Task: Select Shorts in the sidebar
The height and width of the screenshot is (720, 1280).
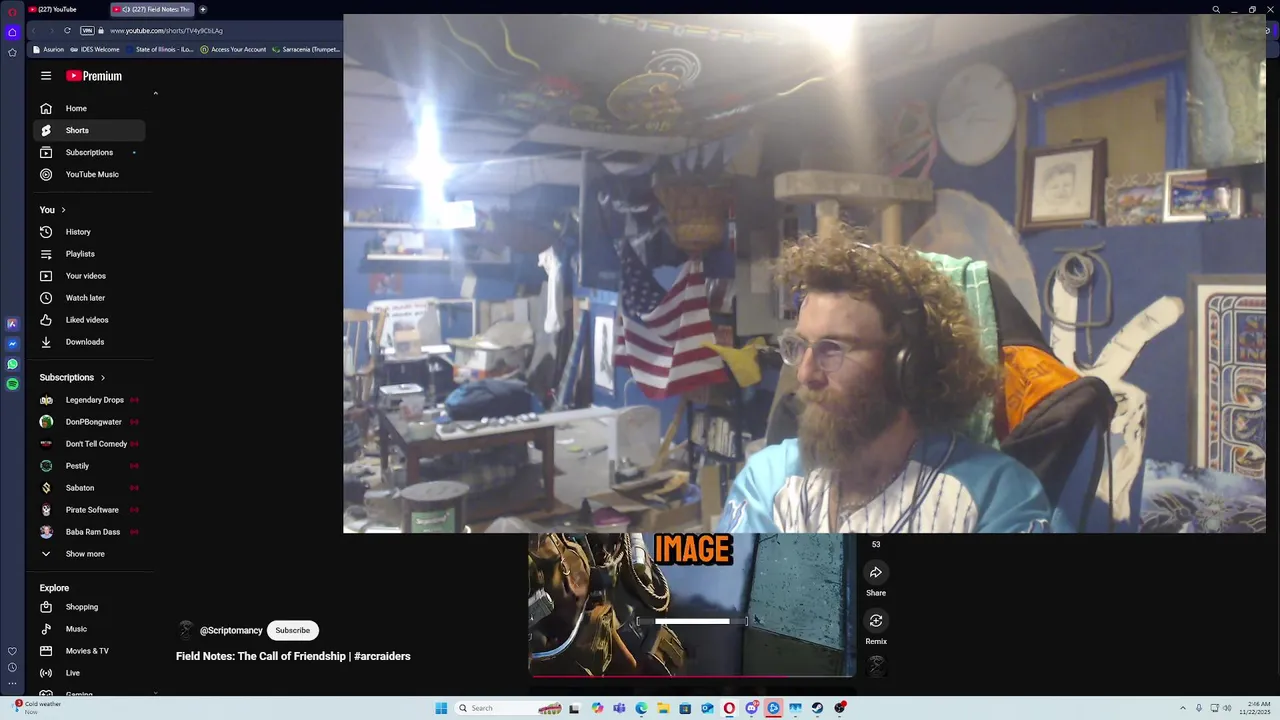Action: [89, 130]
